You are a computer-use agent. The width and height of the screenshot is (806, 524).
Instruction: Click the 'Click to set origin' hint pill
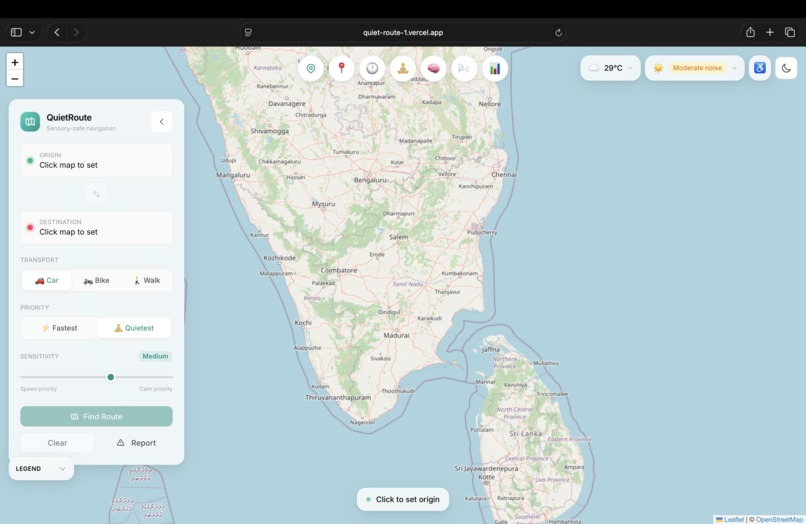click(402, 499)
